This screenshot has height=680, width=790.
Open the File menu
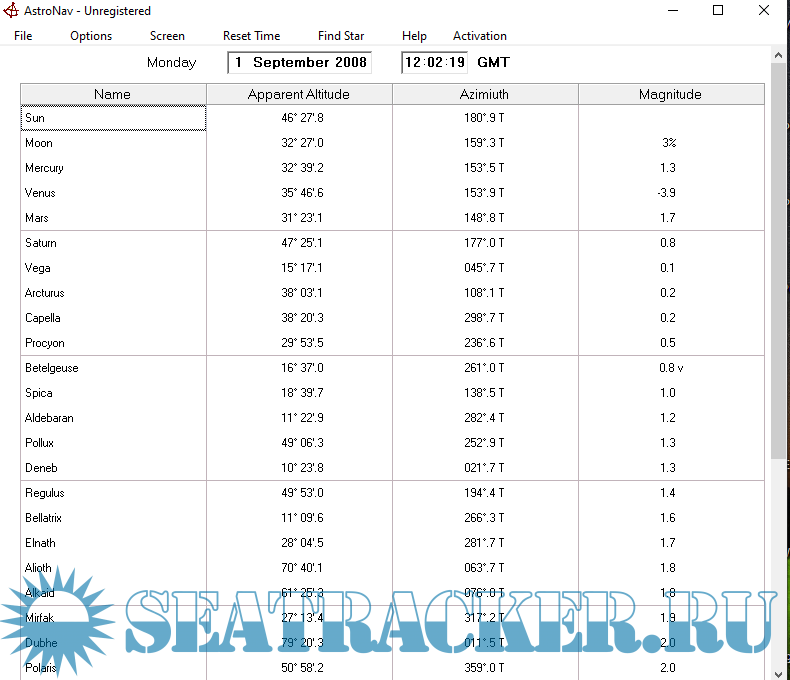(23, 36)
